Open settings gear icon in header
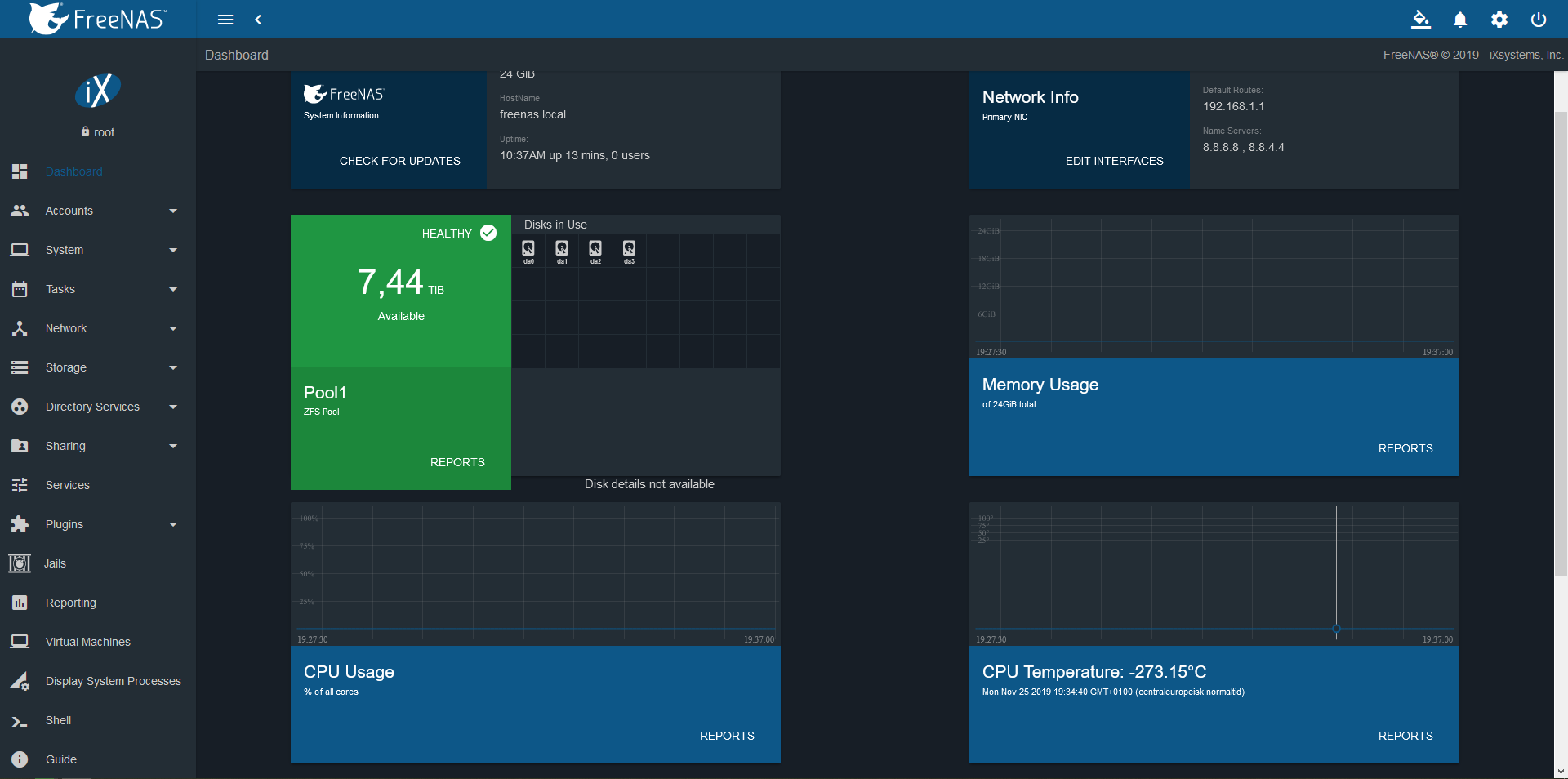The height and width of the screenshot is (779, 1568). [x=1499, y=20]
